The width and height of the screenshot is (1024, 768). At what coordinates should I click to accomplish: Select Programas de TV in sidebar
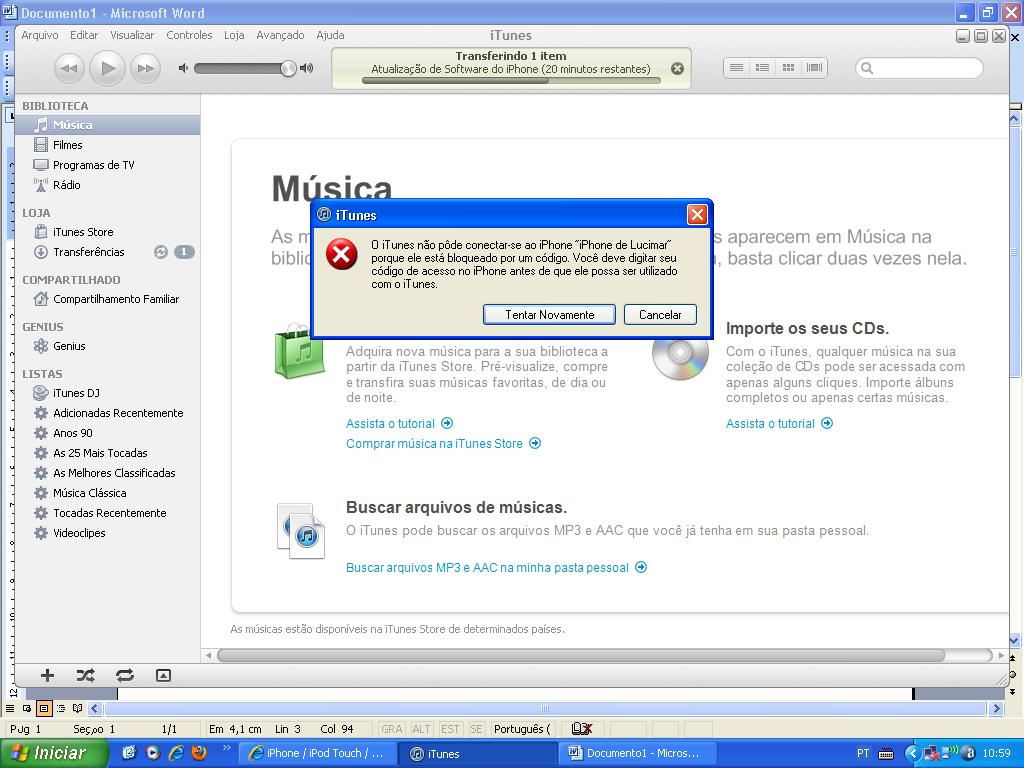(107, 165)
